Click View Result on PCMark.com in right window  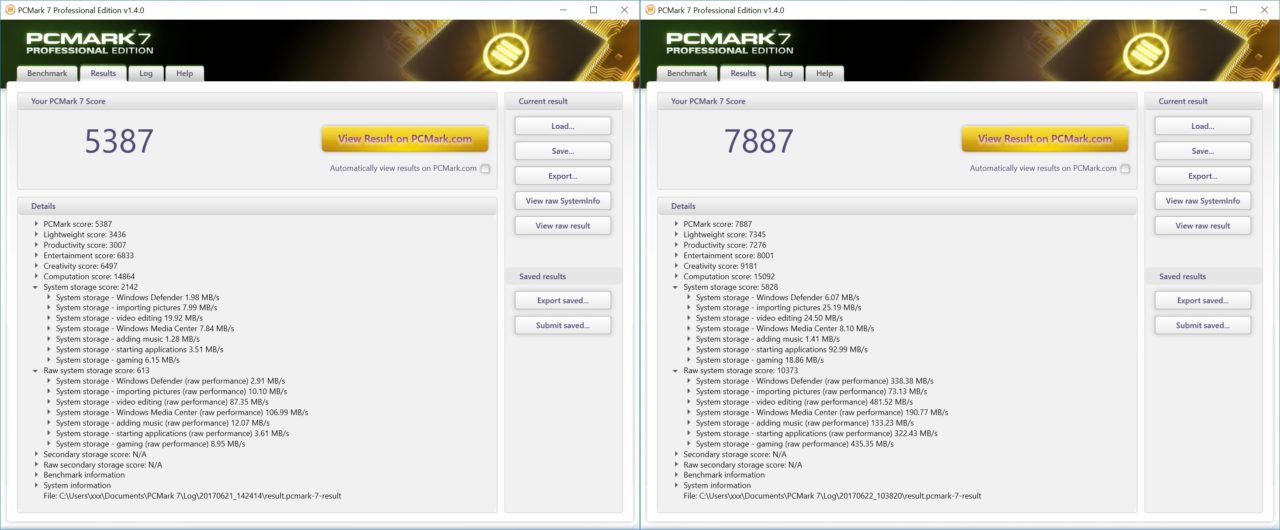1045,139
